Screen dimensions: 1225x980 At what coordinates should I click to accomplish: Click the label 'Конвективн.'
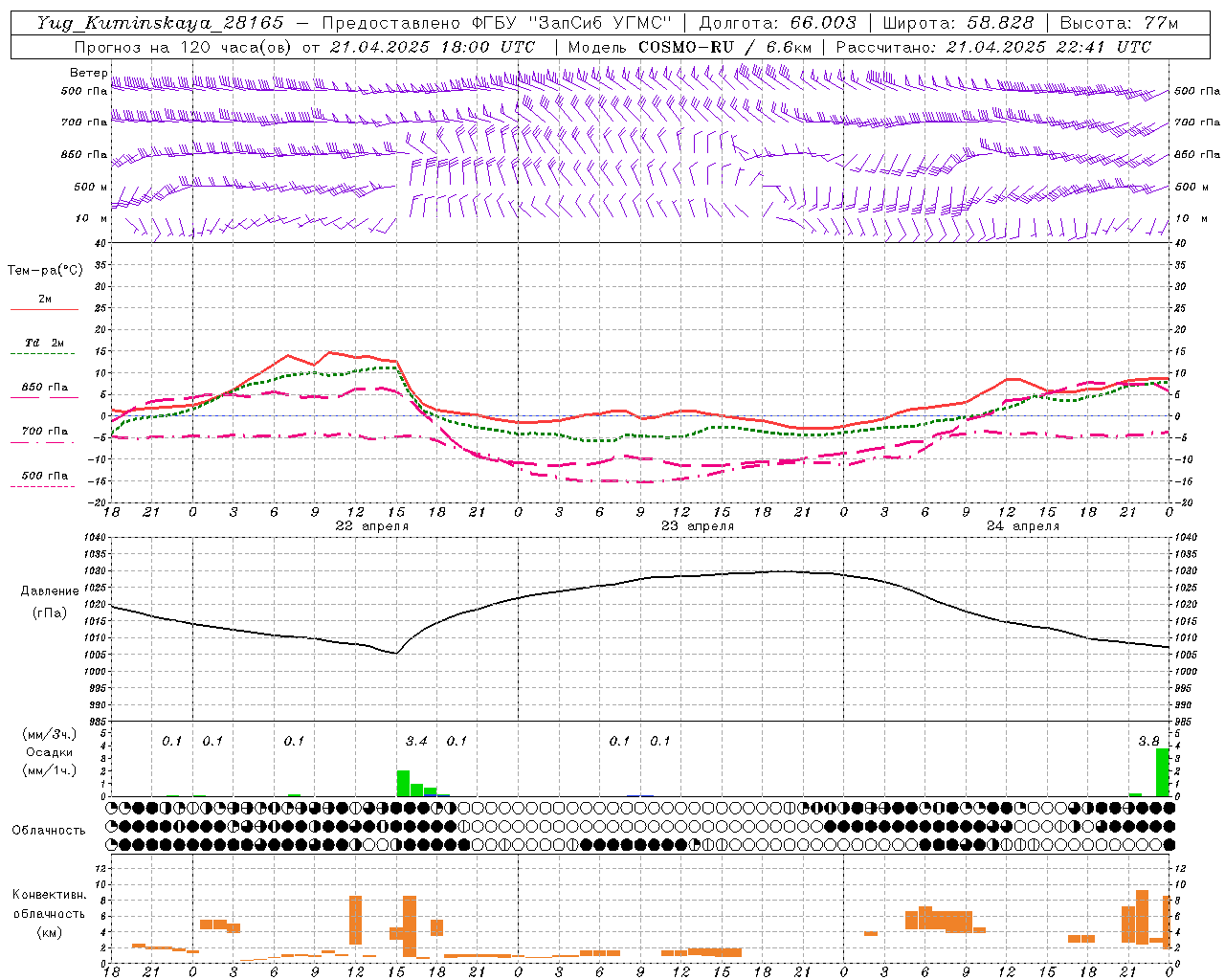click(50, 895)
